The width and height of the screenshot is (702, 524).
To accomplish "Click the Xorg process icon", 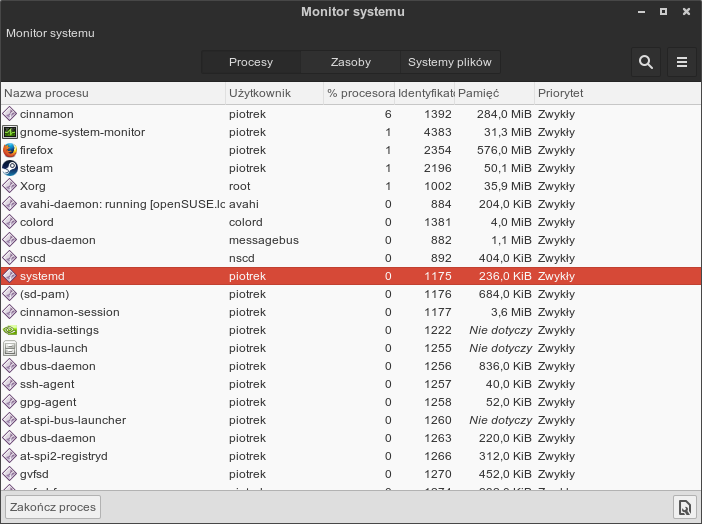I will (x=10, y=186).
